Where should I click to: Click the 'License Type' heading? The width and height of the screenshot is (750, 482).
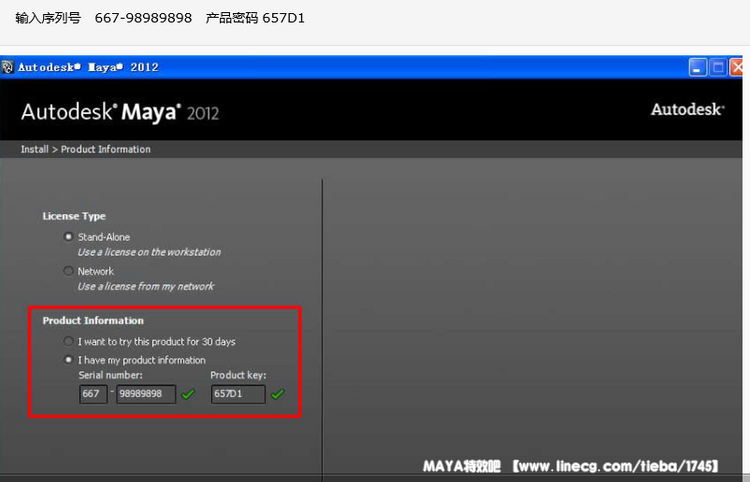74,216
